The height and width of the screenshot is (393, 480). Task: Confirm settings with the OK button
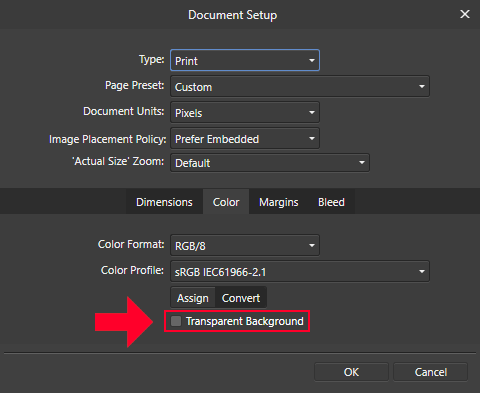point(351,372)
